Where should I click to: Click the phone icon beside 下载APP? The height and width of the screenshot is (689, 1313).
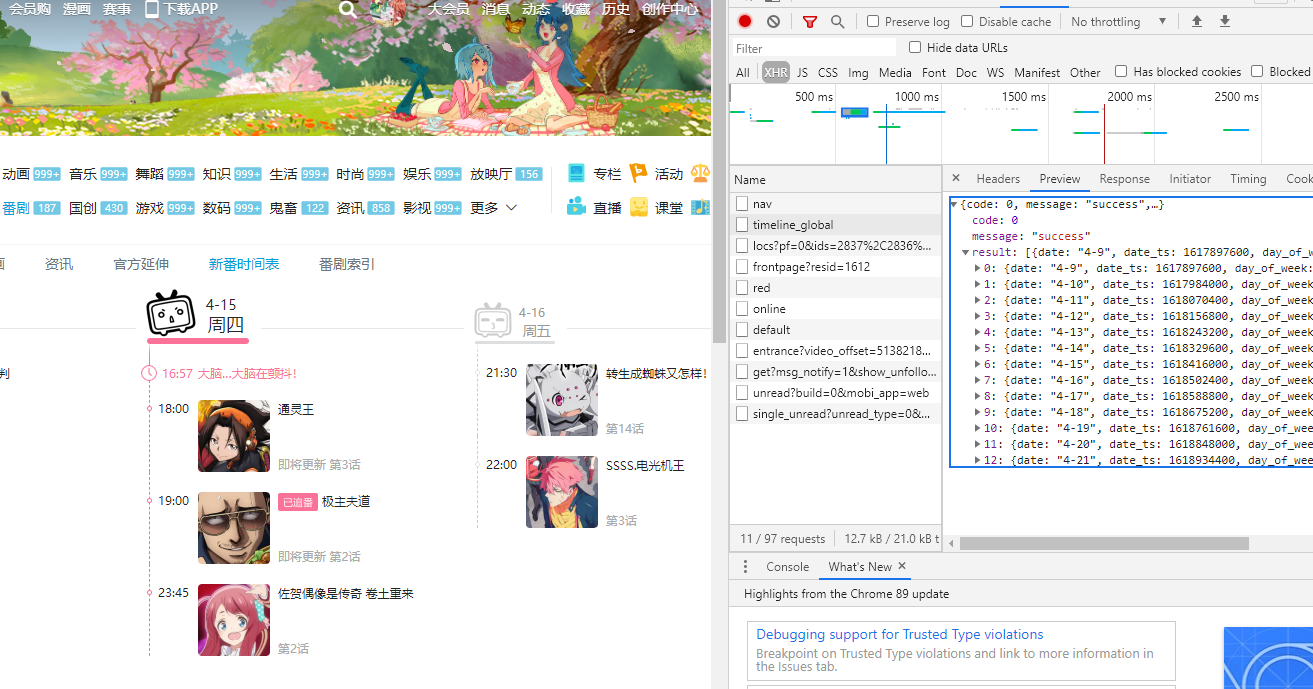(152, 9)
